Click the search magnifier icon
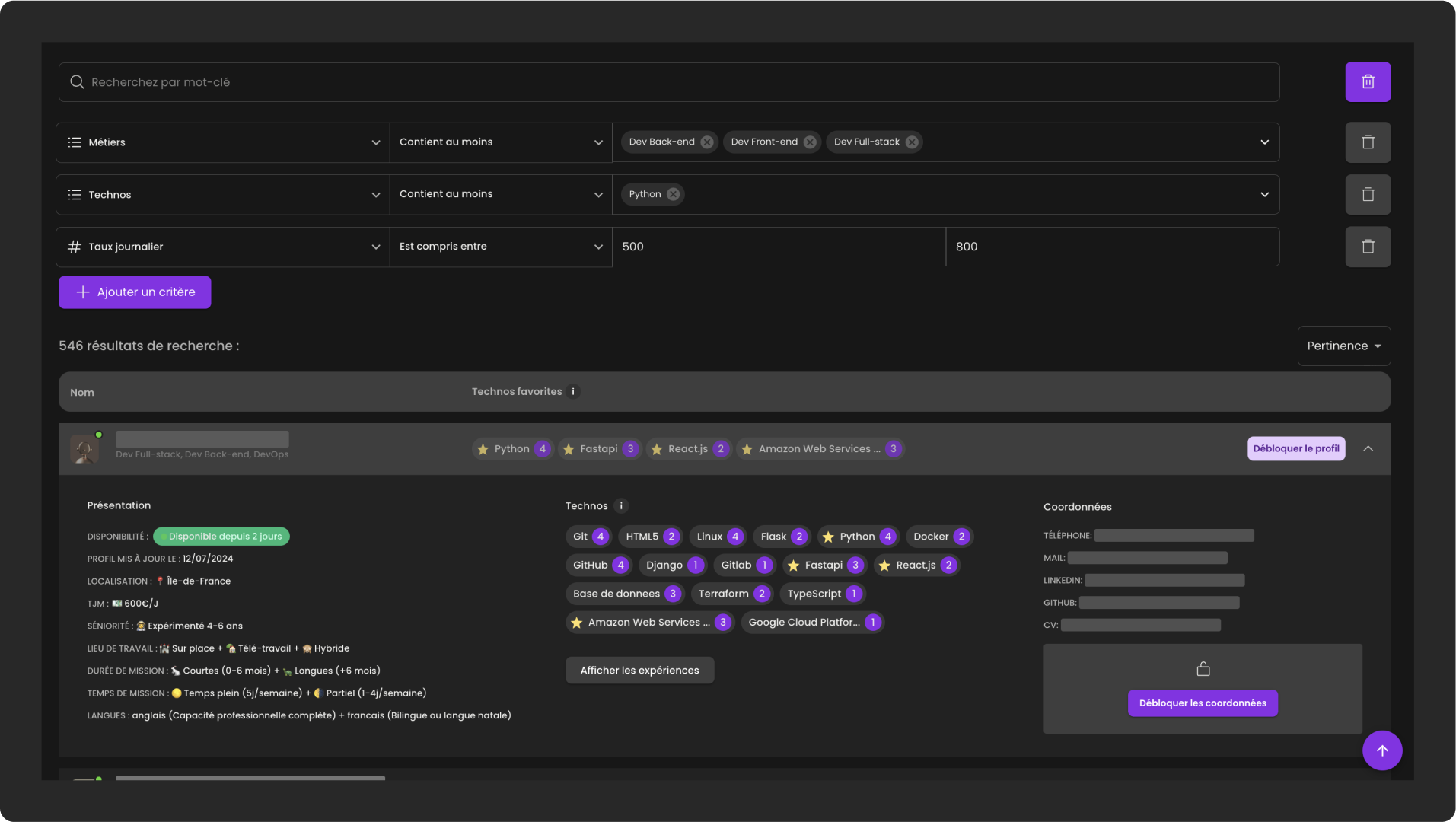The width and height of the screenshot is (1456, 822). coord(77,82)
